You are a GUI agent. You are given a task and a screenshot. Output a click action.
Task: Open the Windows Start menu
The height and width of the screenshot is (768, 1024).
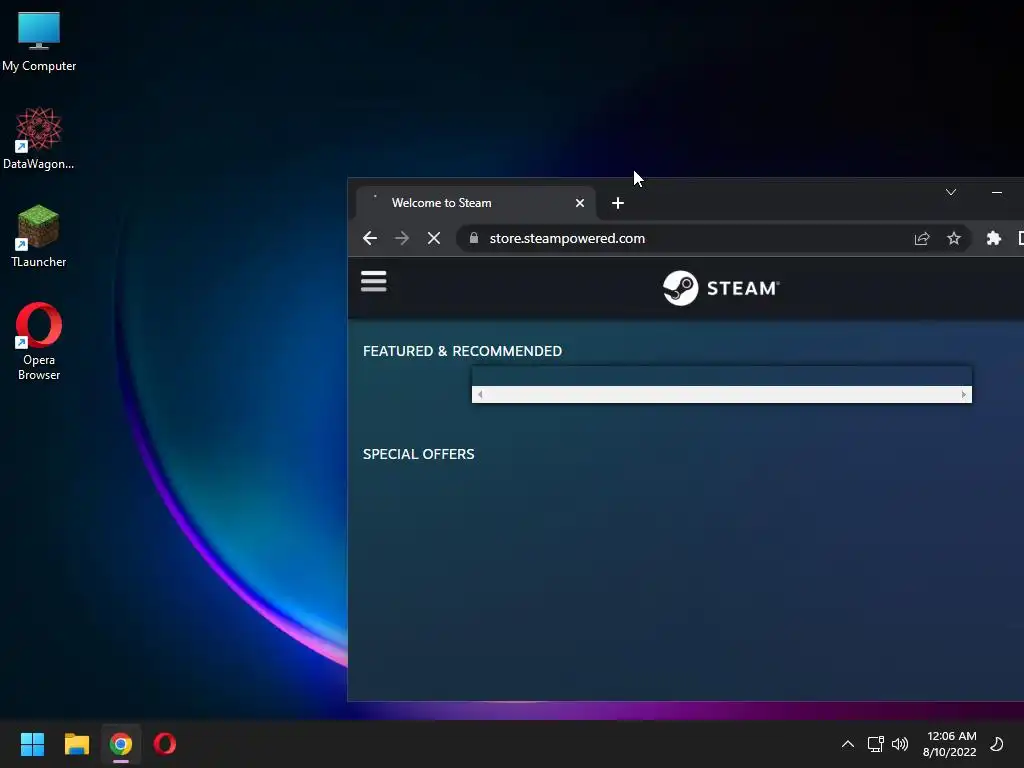pyautogui.click(x=32, y=744)
